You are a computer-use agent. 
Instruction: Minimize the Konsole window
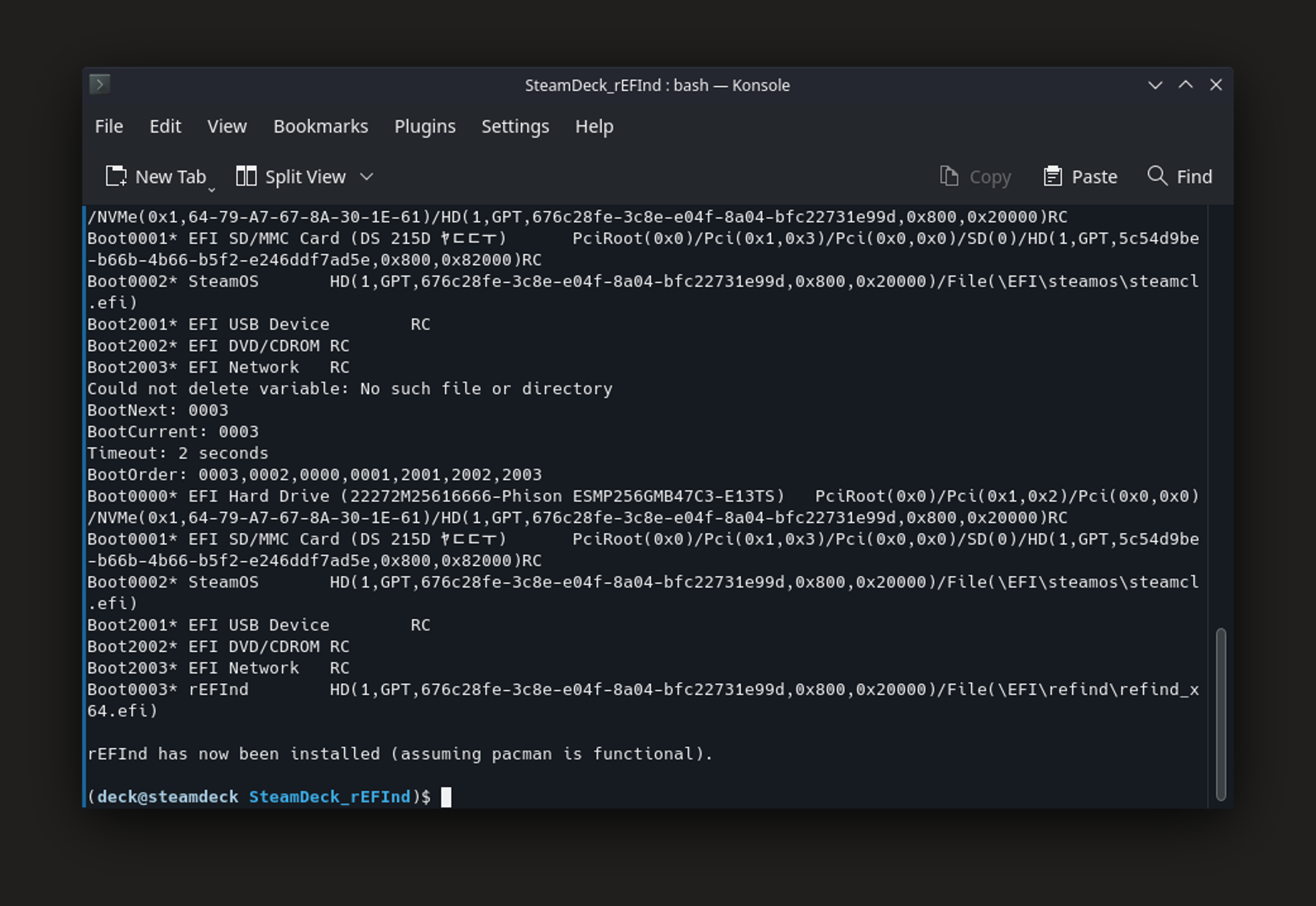pyautogui.click(x=1155, y=85)
